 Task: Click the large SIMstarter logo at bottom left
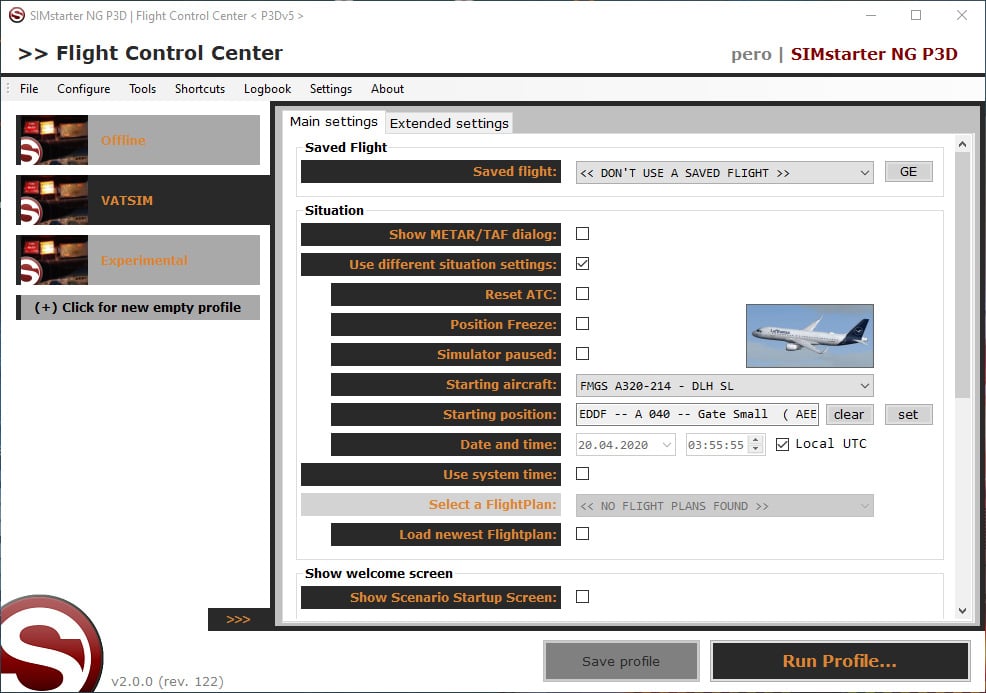click(x=50, y=645)
